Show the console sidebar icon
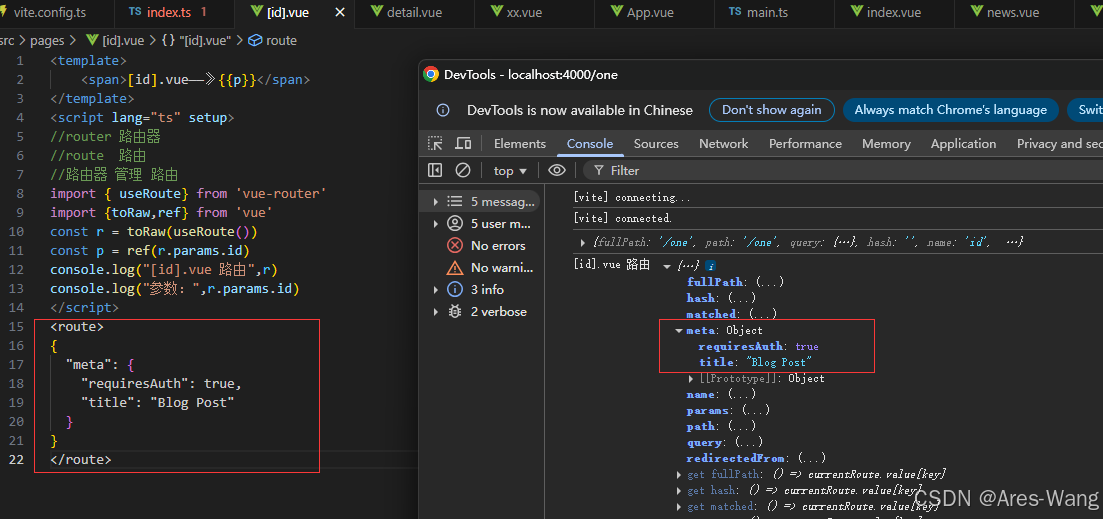 [435, 170]
